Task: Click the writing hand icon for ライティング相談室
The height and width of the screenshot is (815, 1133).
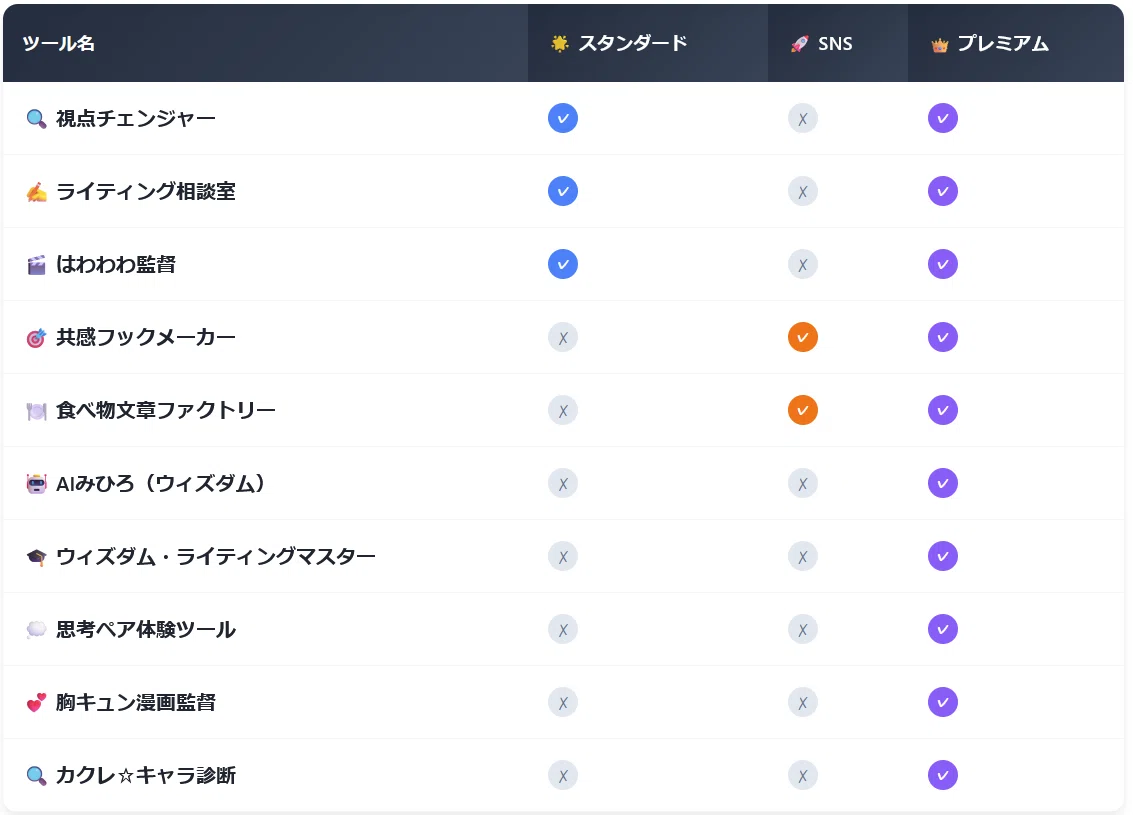Action: coord(36,191)
